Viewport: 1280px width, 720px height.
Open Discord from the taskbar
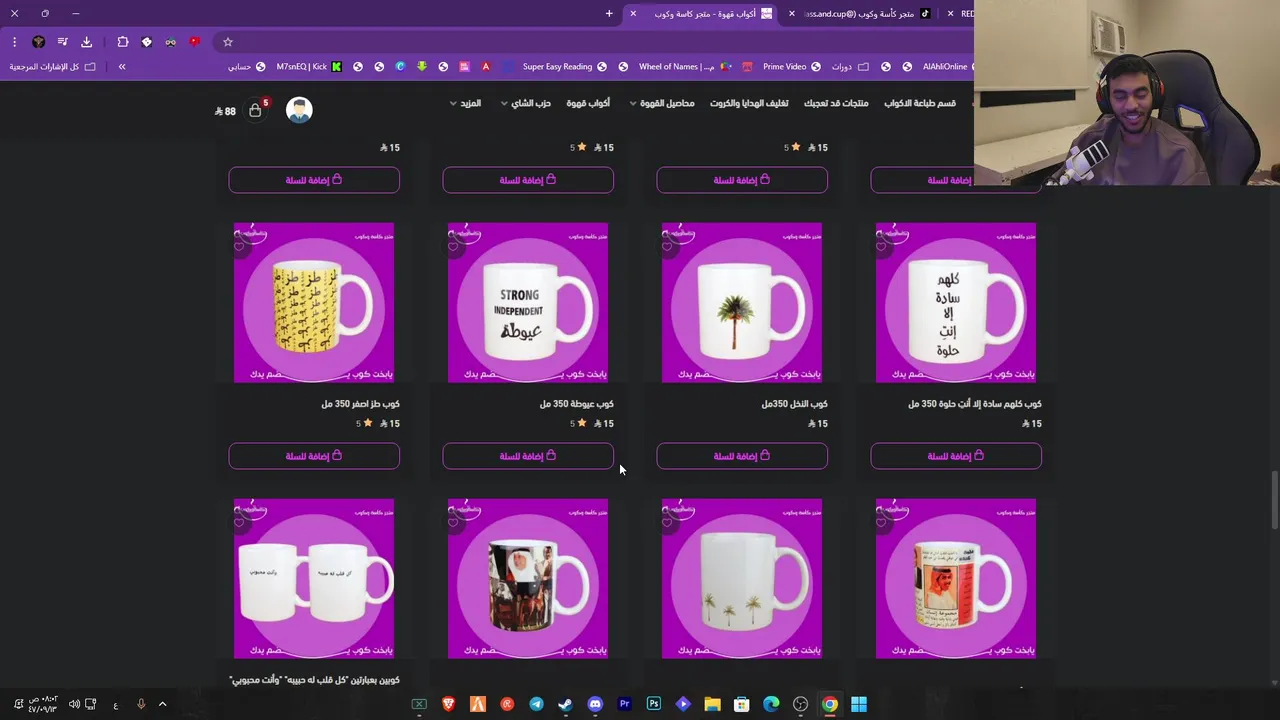click(595, 704)
